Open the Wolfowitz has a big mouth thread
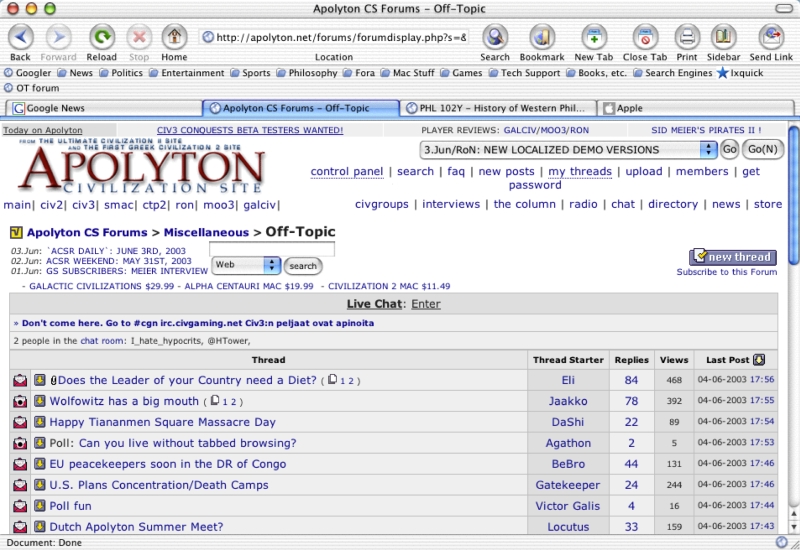This screenshot has height=550, width=800. point(124,401)
